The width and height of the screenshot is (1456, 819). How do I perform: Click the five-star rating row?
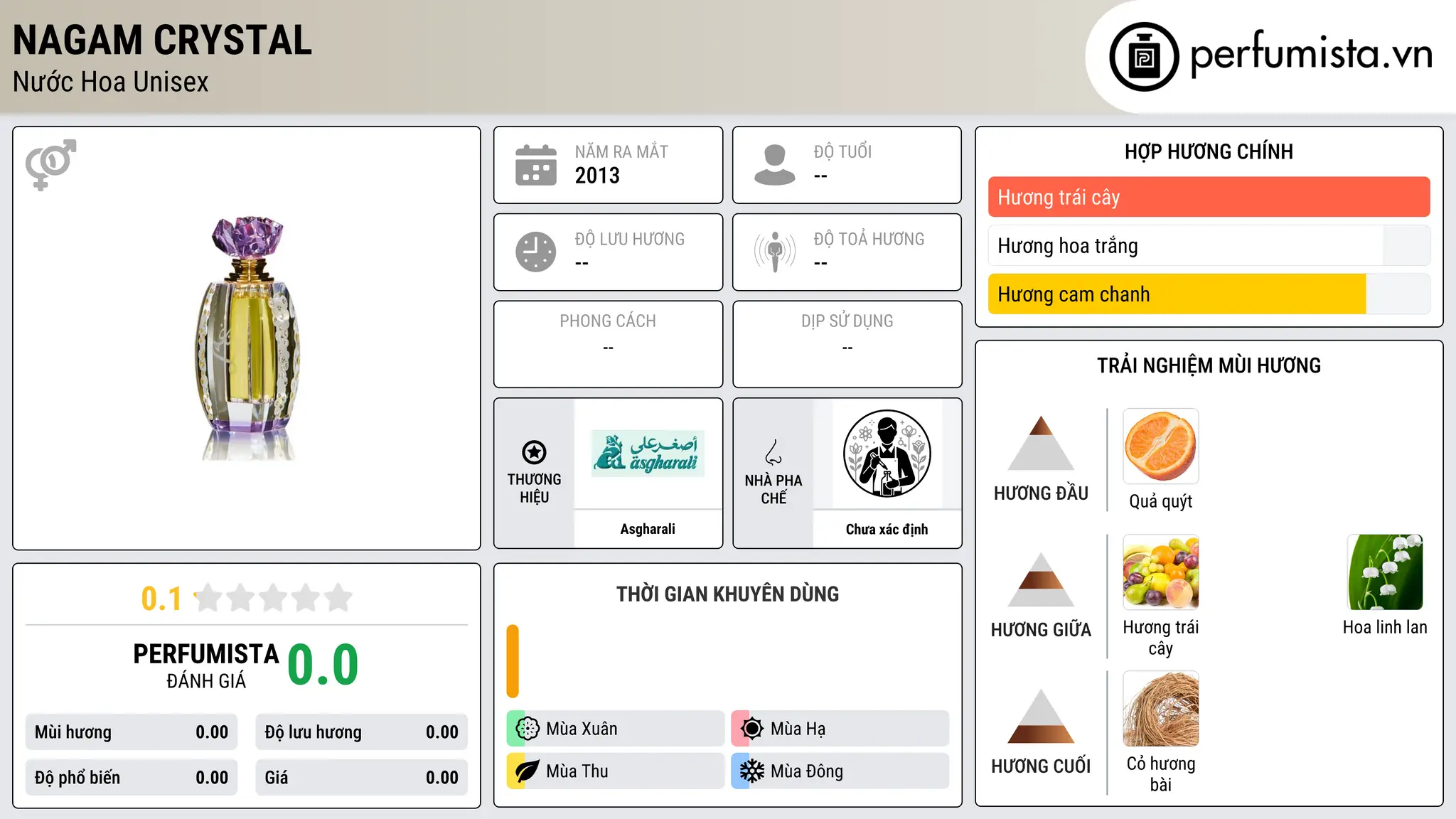(x=273, y=598)
